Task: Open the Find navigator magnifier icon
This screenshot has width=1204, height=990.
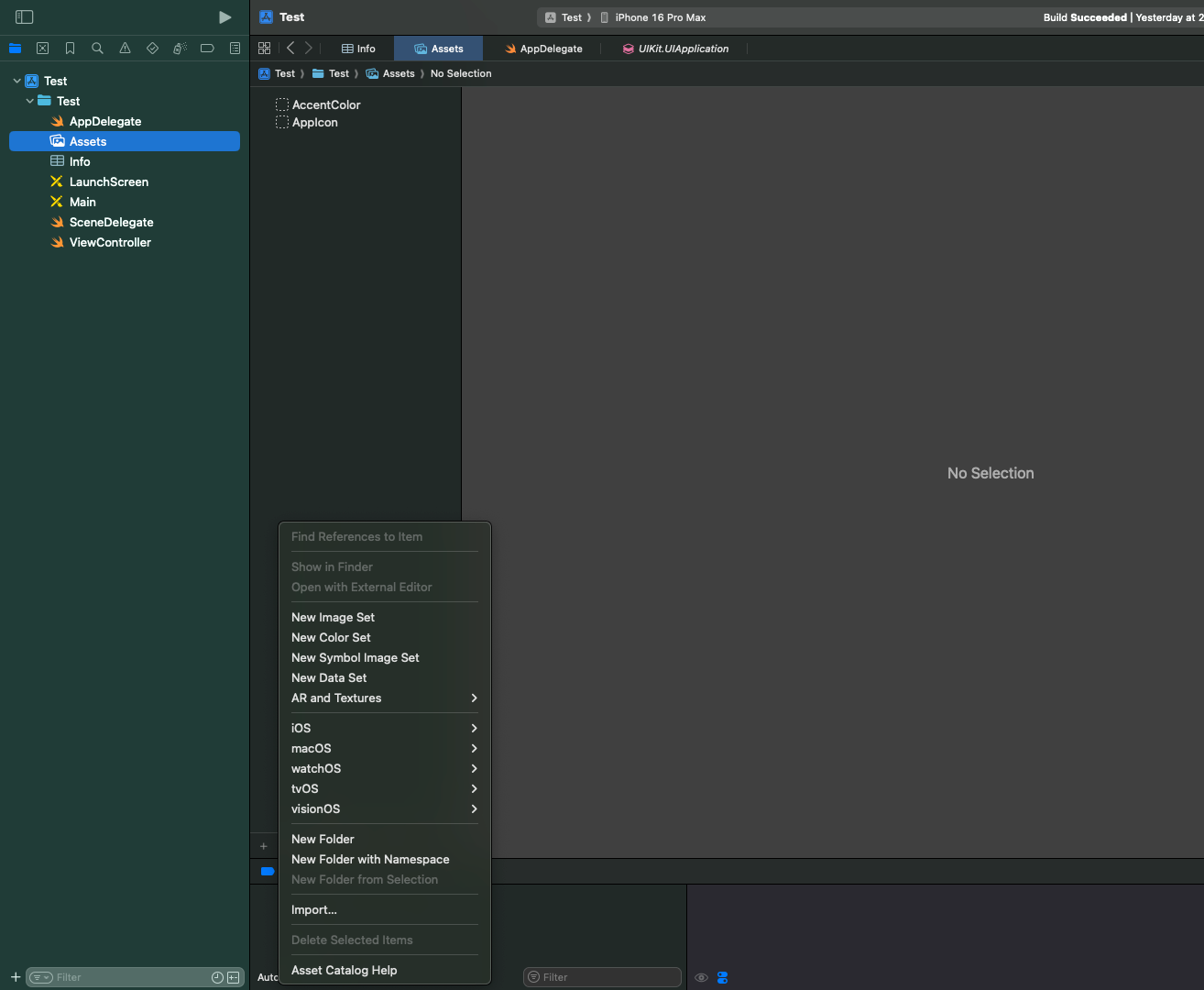Action: click(x=97, y=49)
